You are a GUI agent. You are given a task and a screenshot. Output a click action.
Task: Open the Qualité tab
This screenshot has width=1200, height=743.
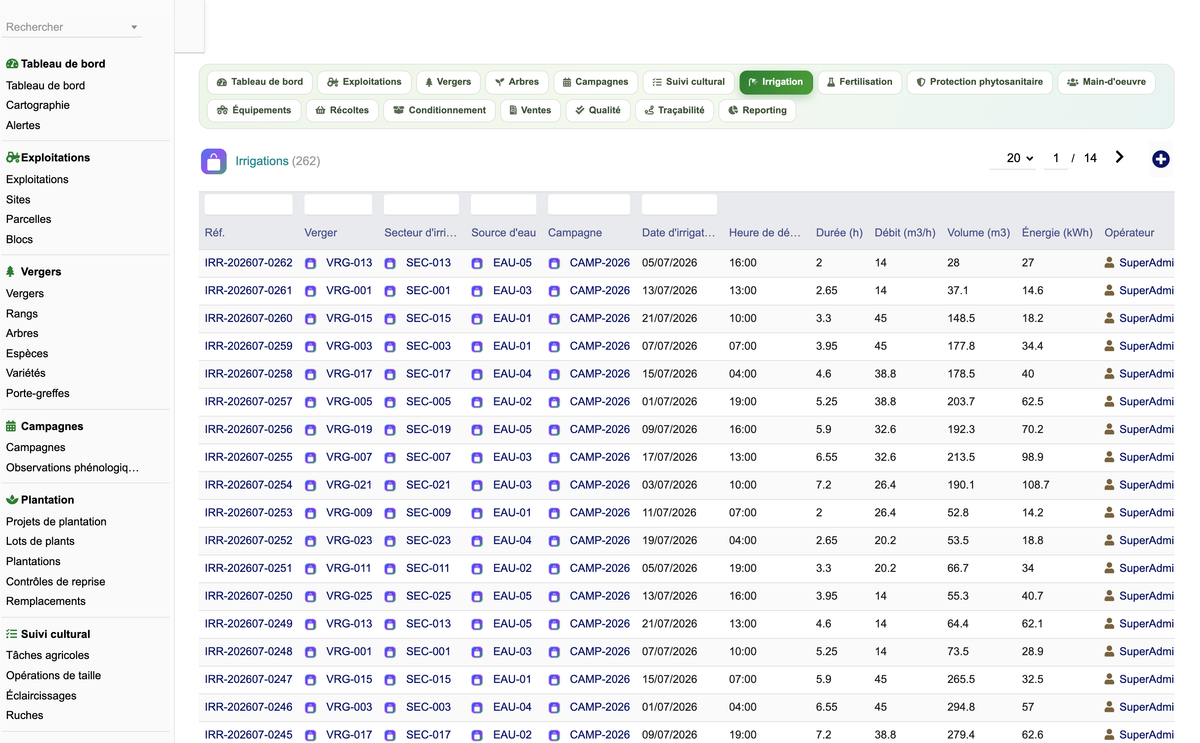(598, 110)
